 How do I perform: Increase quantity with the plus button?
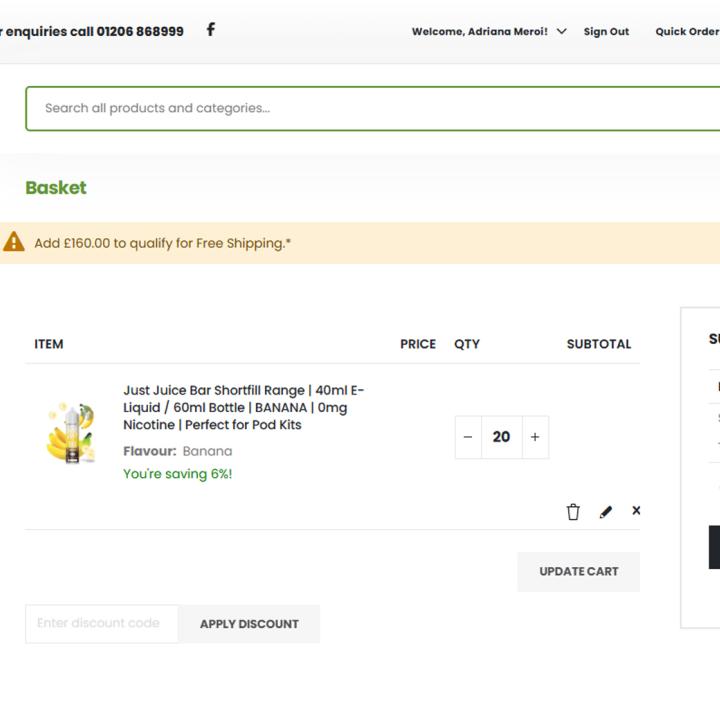click(535, 437)
